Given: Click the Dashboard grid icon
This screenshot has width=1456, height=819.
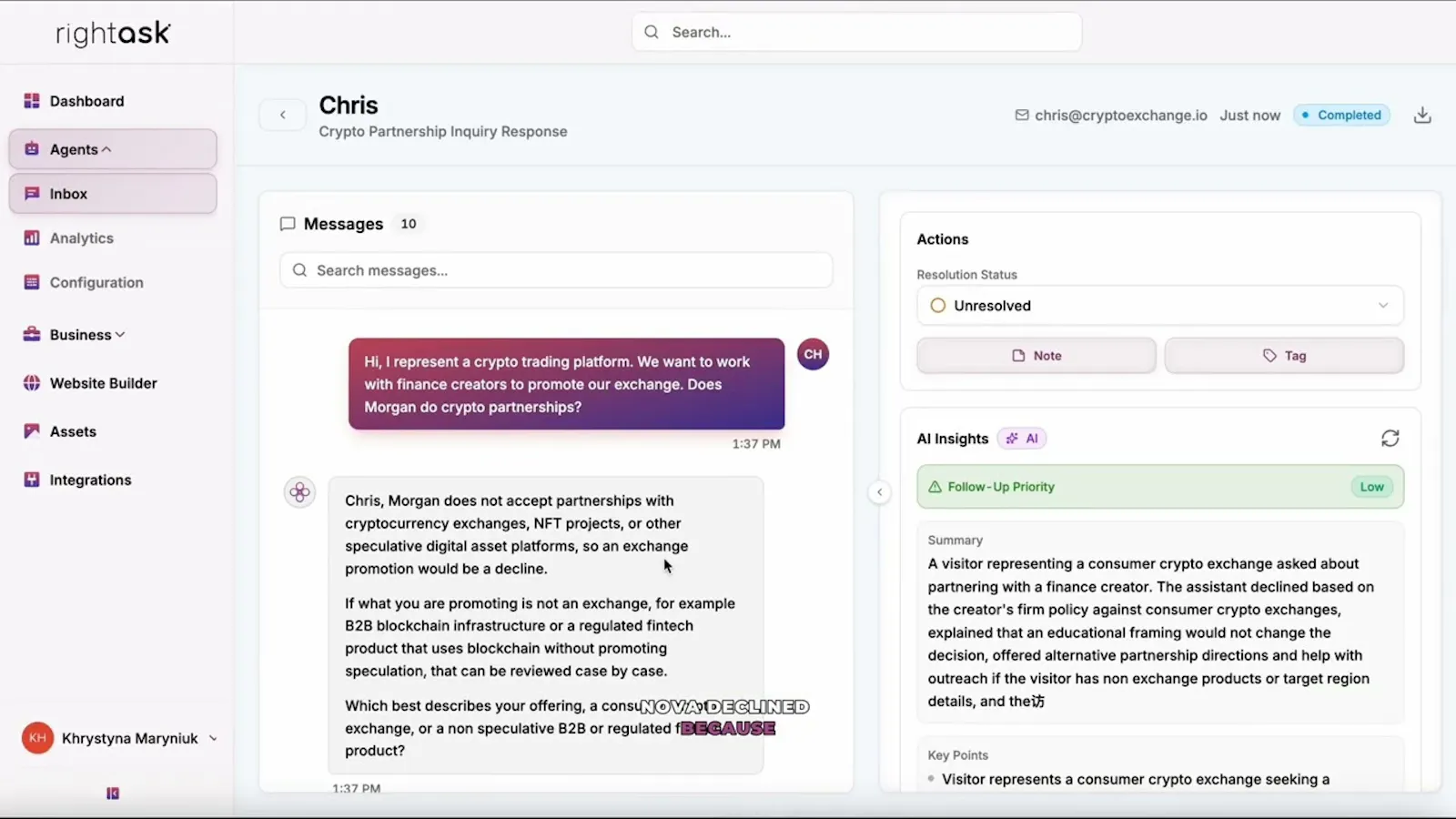Looking at the screenshot, I should 32,101.
